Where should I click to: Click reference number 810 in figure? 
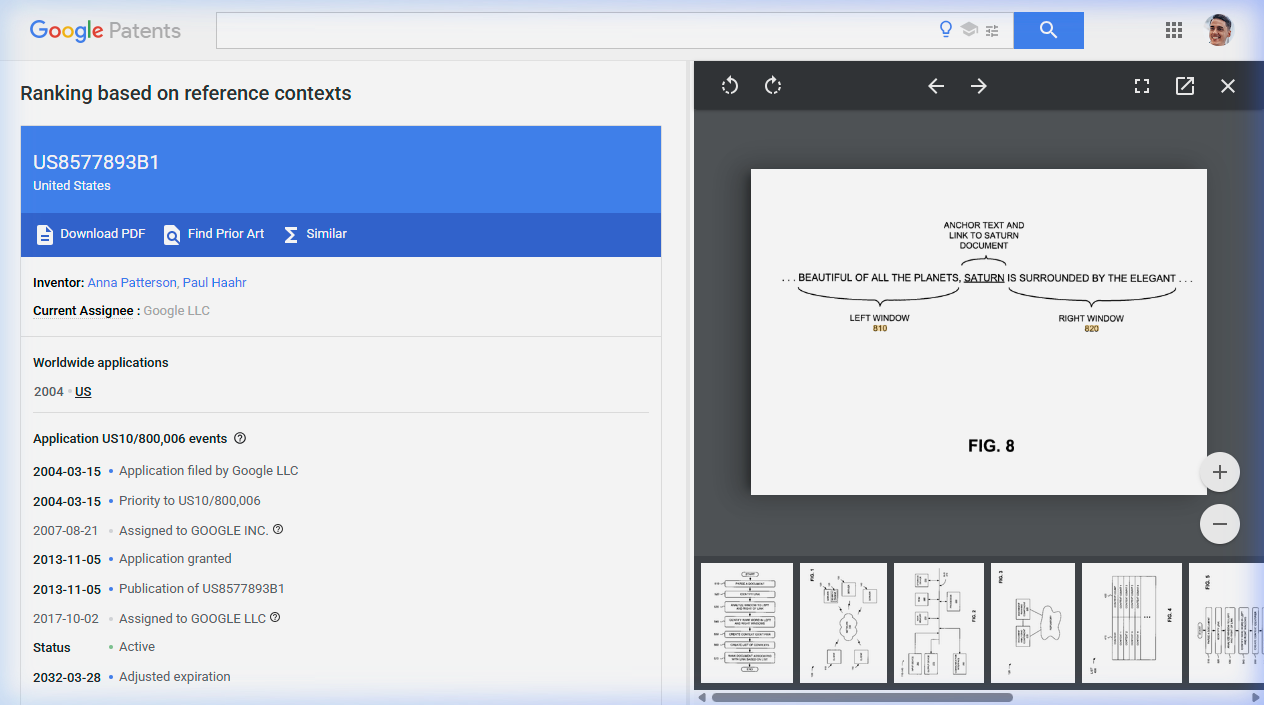880,329
